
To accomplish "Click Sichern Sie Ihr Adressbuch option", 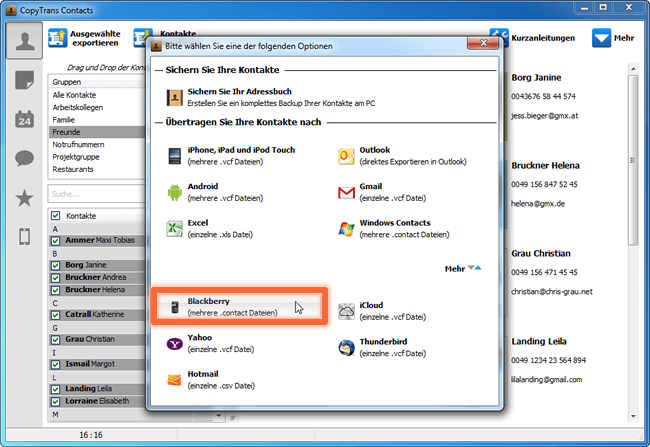I will pos(271,97).
